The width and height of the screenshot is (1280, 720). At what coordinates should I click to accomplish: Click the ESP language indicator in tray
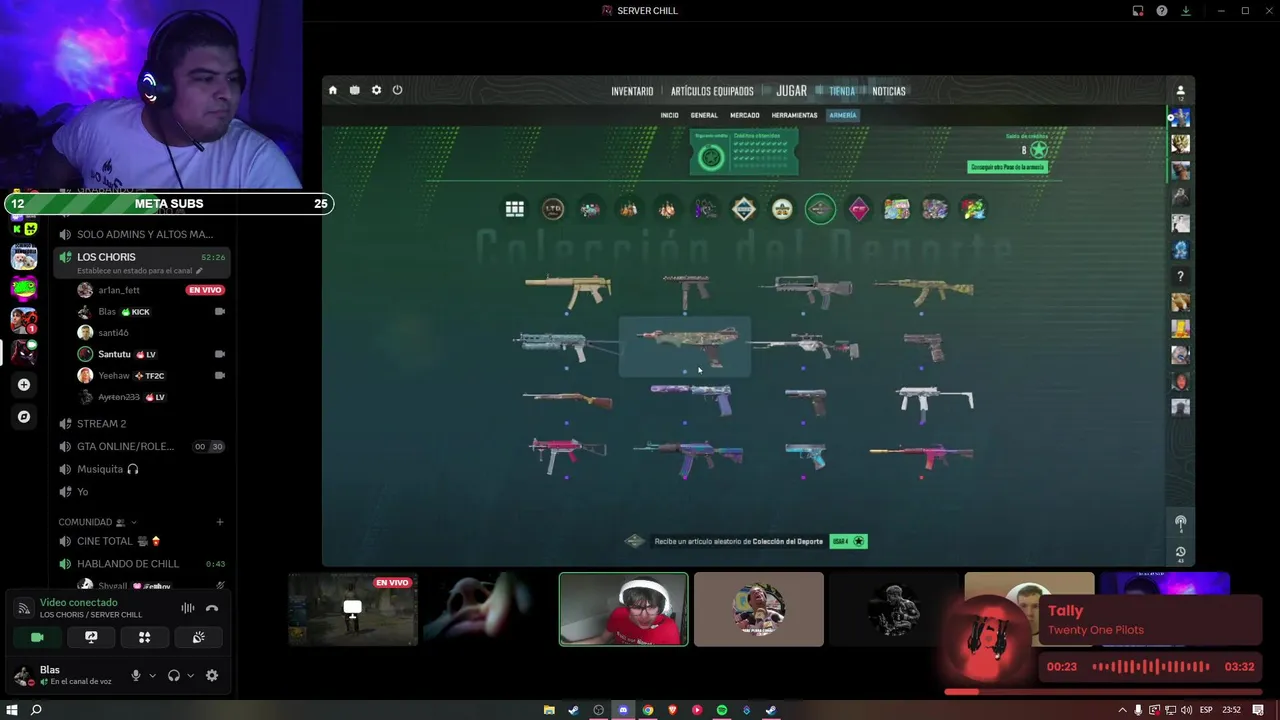tap(1206, 710)
